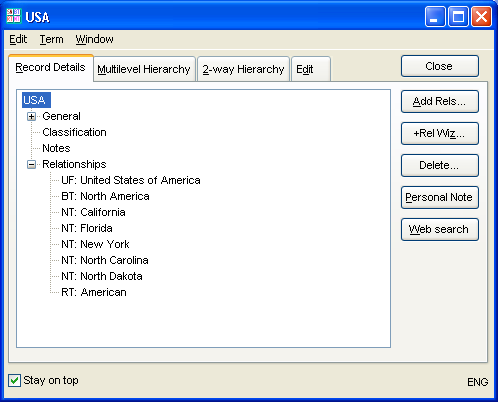The height and width of the screenshot is (402, 498).
Task: Select the USA root tree item
Action: (36, 100)
